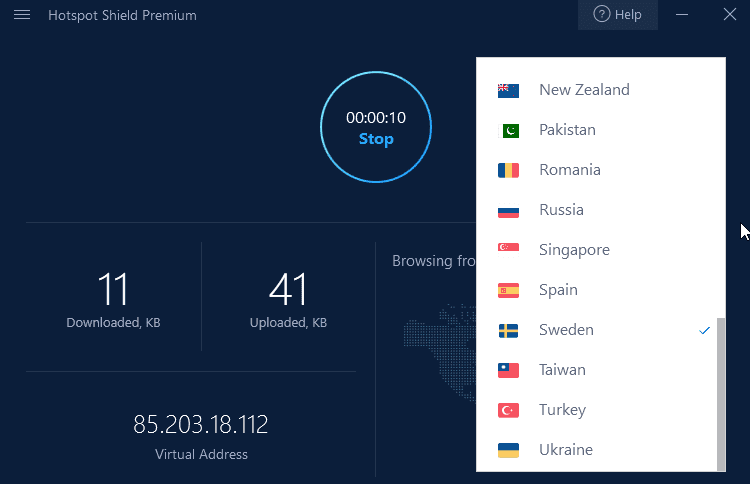Select New Zealand from location list

point(600,90)
